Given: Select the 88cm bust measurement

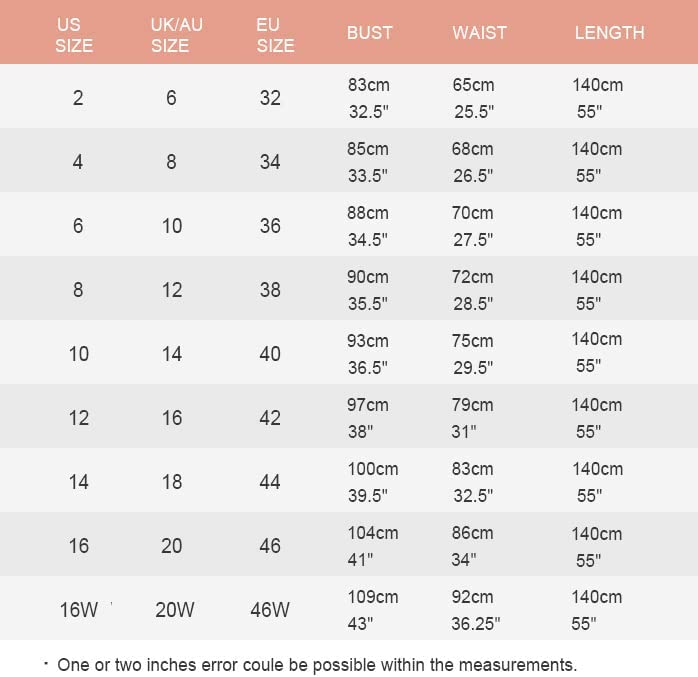Looking at the screenshot, I should coord(368,213).
